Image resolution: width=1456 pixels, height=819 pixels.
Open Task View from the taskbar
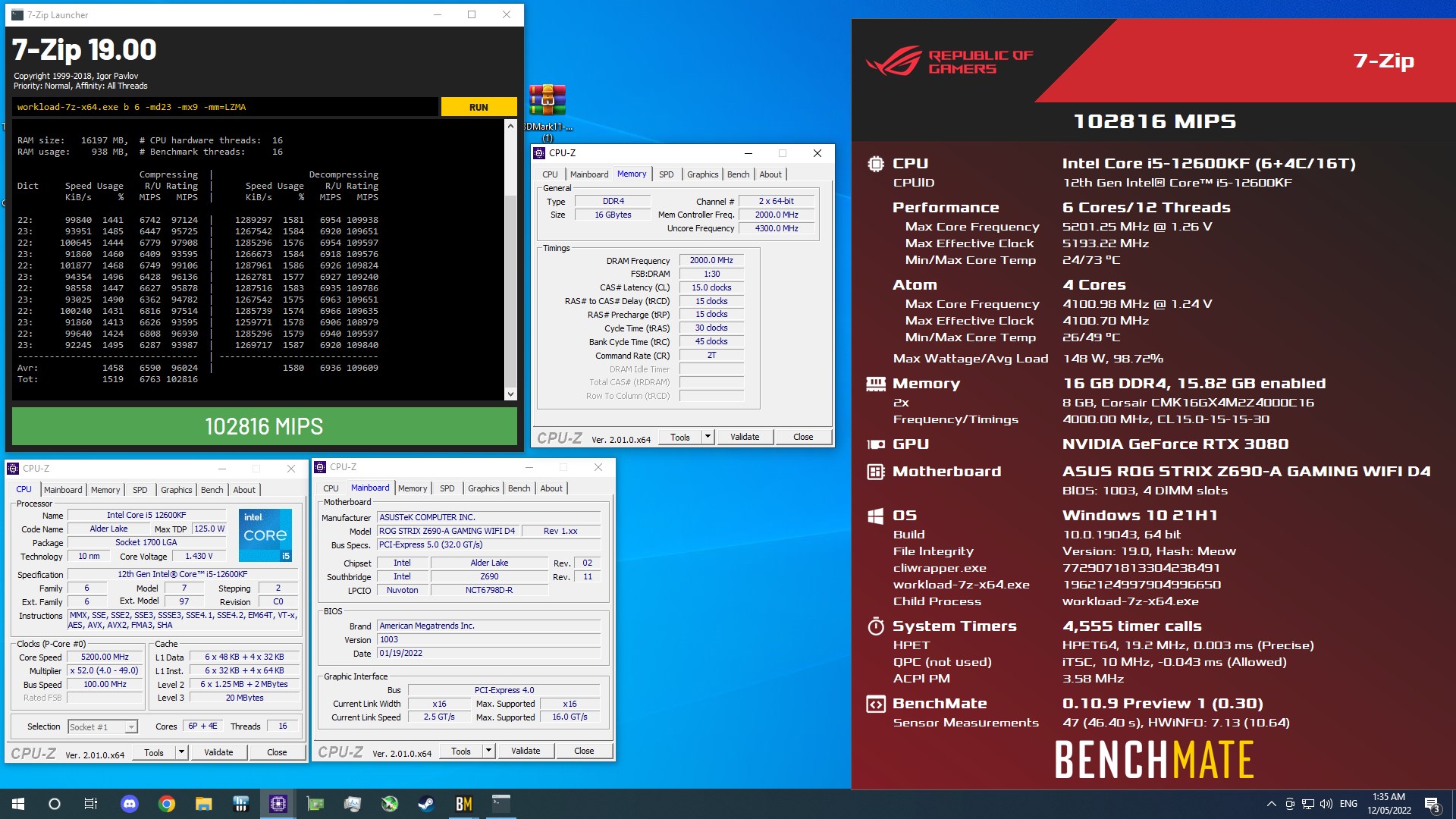click(91, 804)
